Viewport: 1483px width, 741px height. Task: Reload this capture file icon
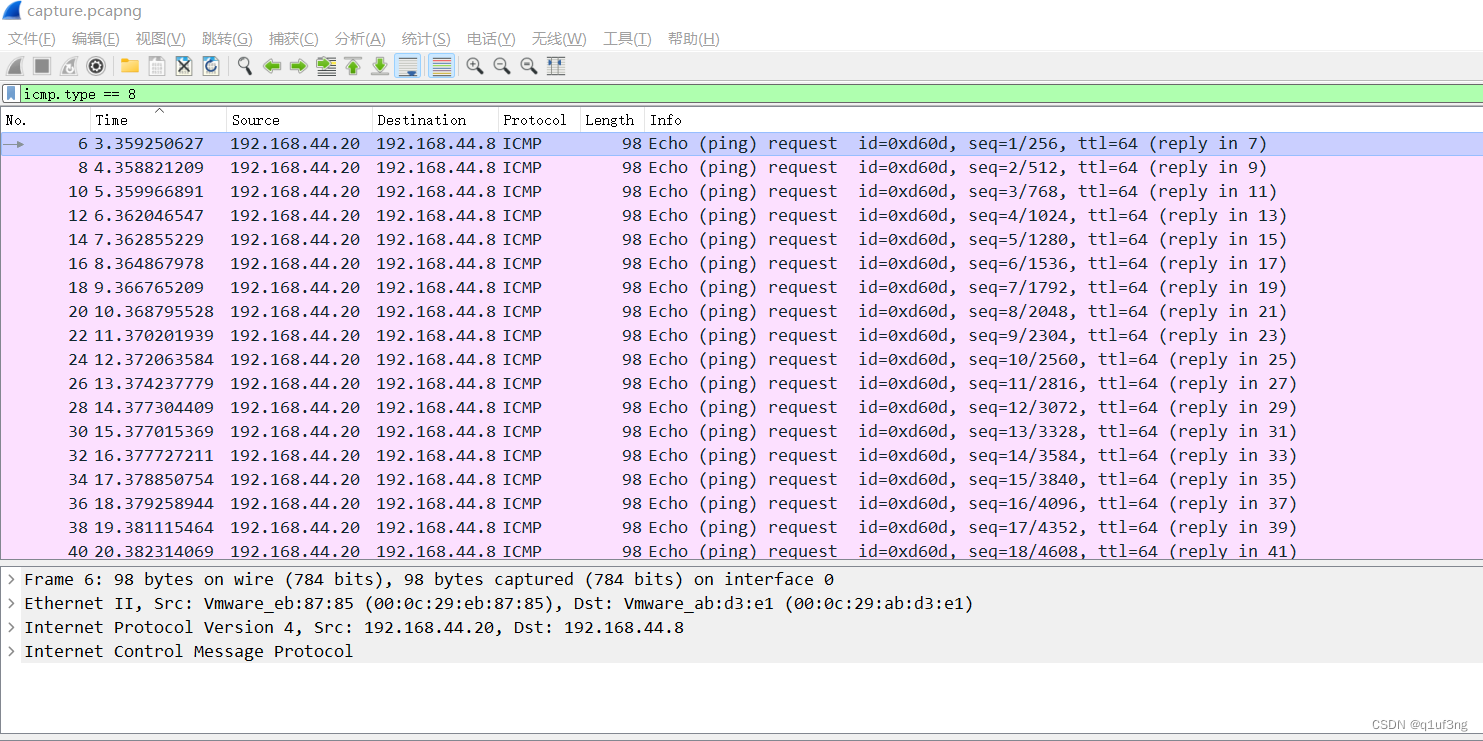click(211, 66)
